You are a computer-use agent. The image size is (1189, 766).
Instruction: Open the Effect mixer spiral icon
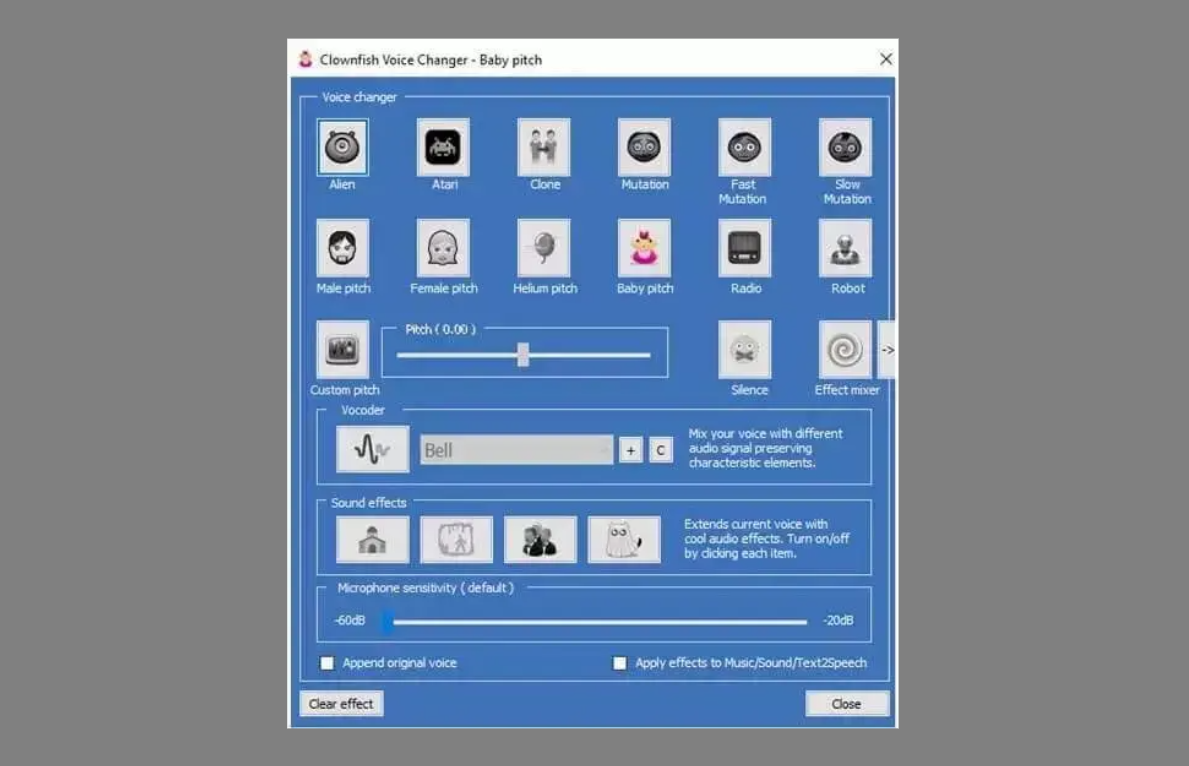845,350
